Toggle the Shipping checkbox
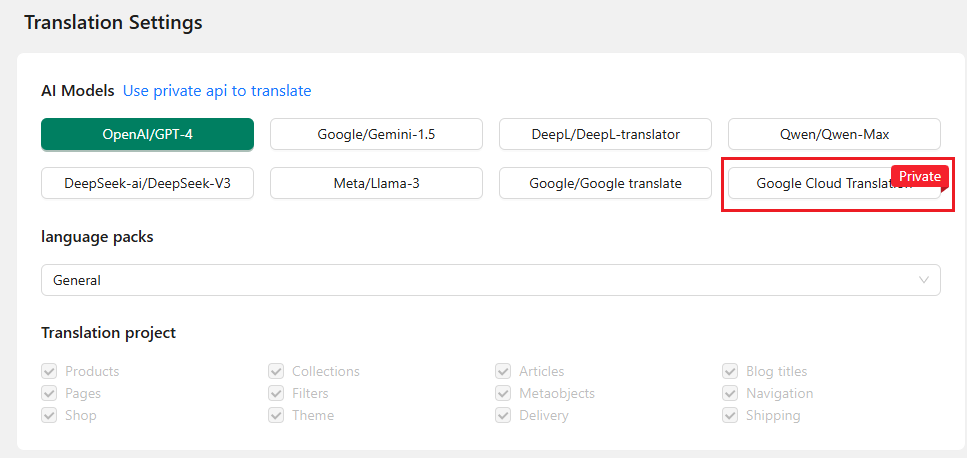967x458 pixels. tap(730, 415)
